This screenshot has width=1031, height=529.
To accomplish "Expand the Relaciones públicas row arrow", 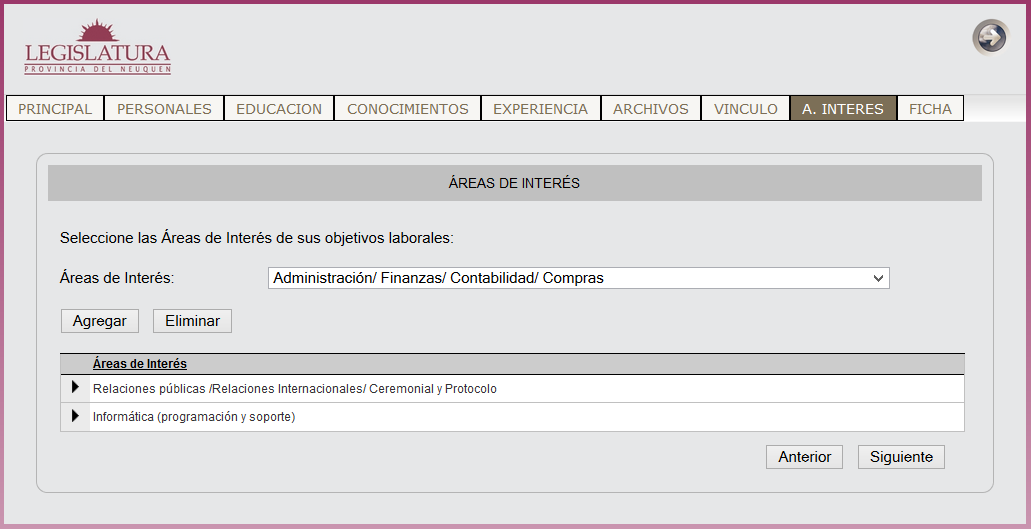I will pyautogui.click(x=75, y=388).
